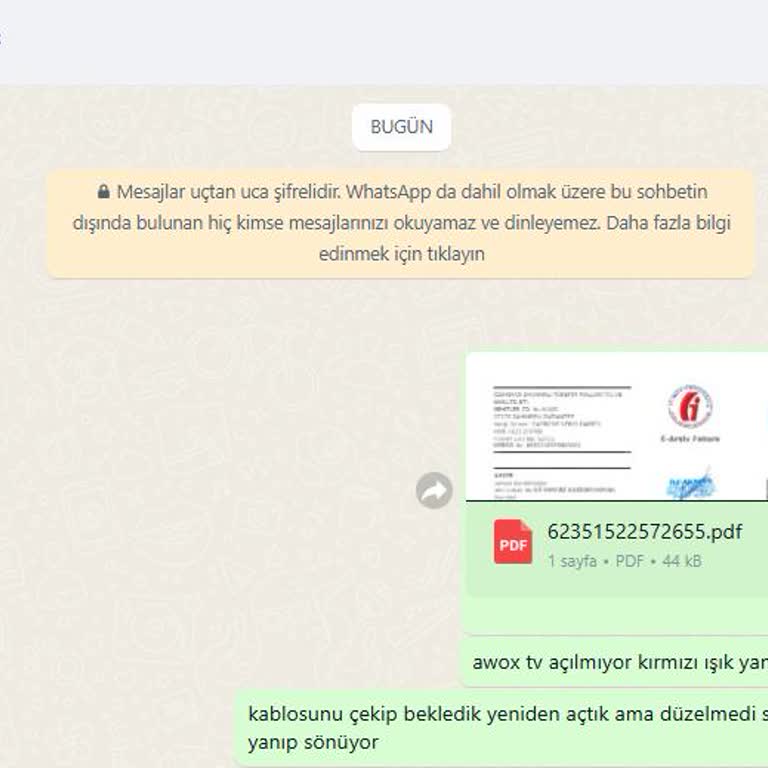Select the 'awox tv açılmıyor' message

pos(614,662)
